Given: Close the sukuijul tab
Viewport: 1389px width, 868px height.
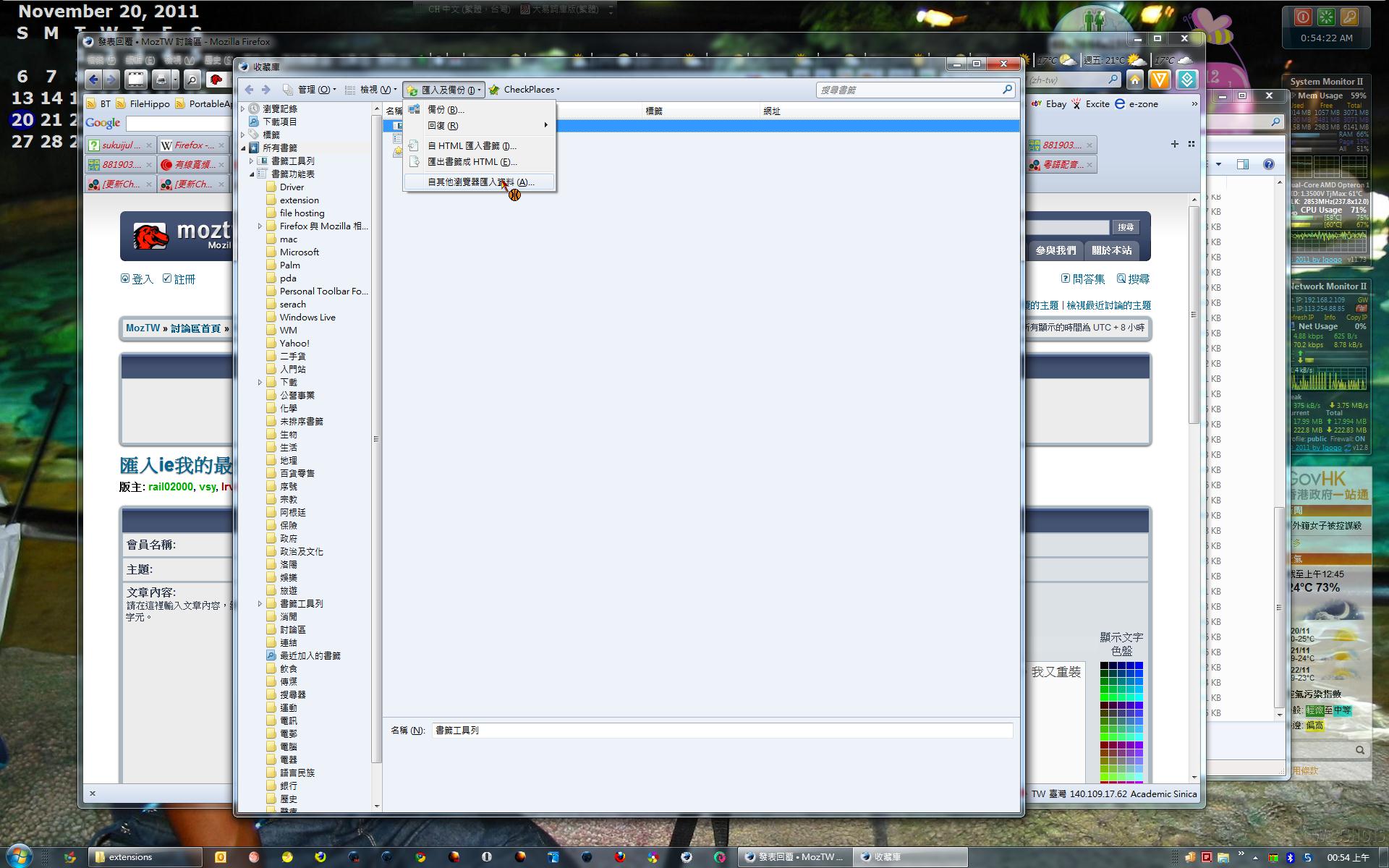Looking at the screenshot, I should pyautogui.click(x=149, y=145).
